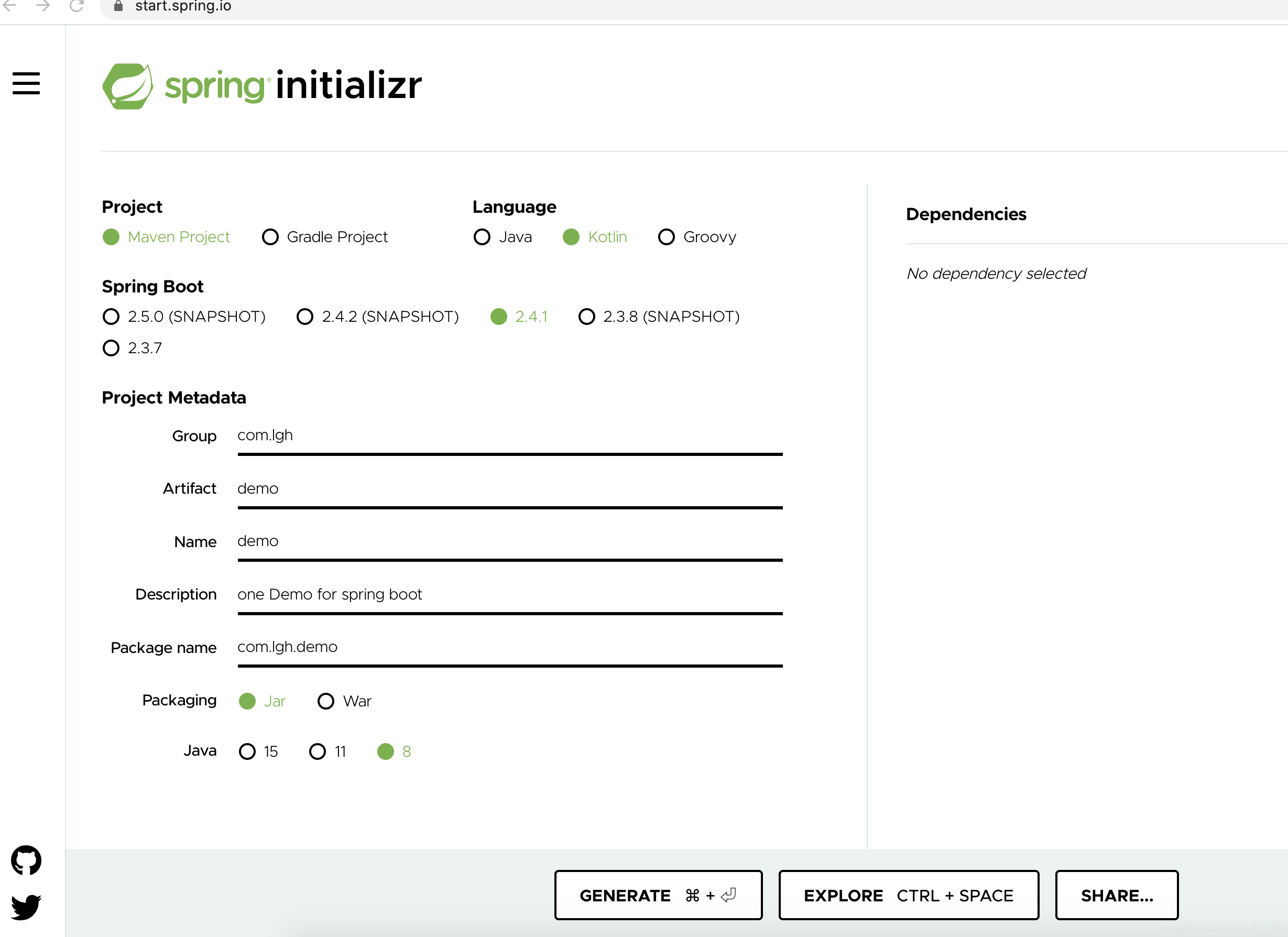The height and width of the screenshot is (937, 1288).
Task: Click the address bar lock icon
Action: point(118,6)
